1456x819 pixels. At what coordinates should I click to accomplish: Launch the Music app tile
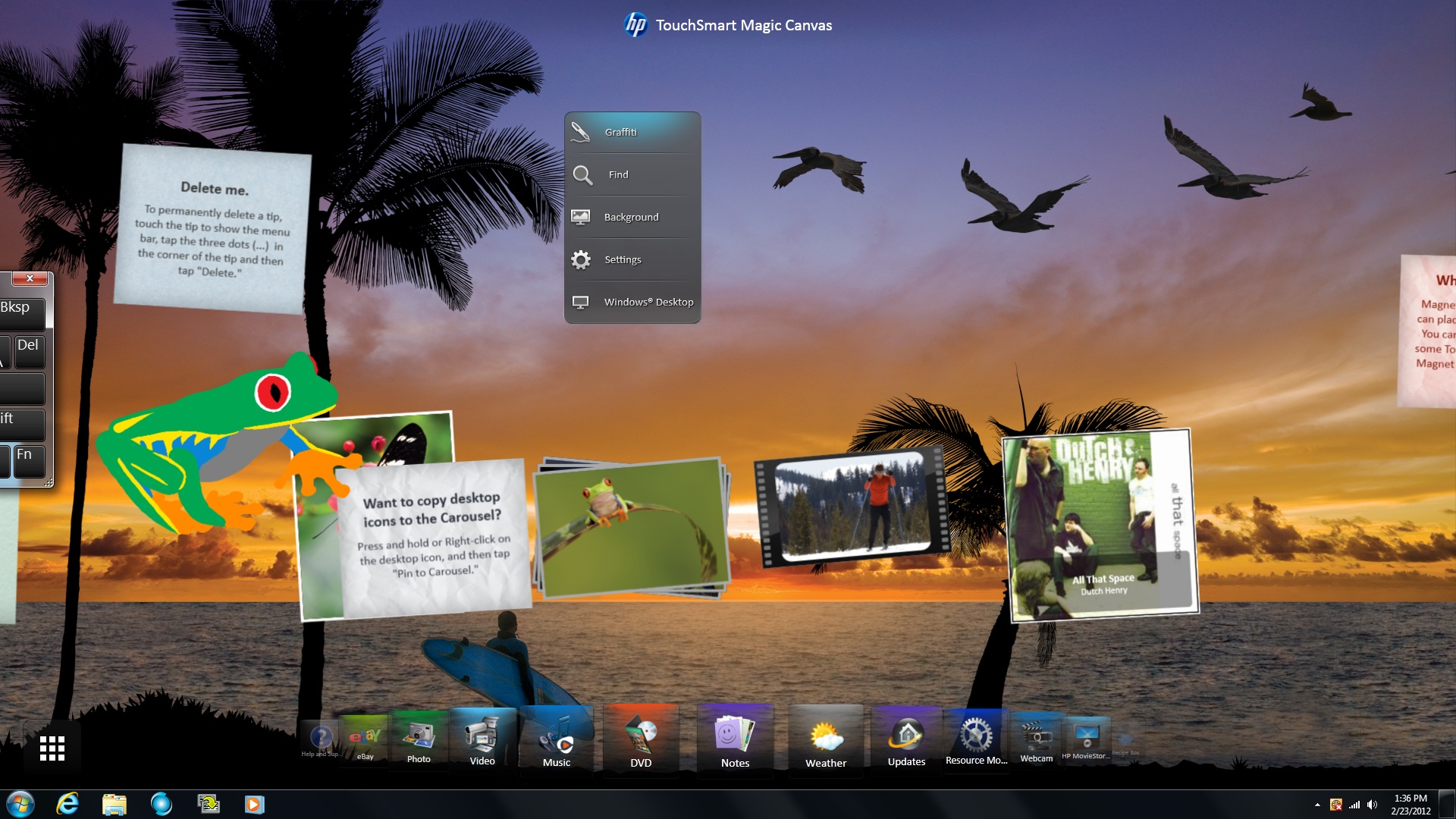pyautogui.click(x=557, y=739)
